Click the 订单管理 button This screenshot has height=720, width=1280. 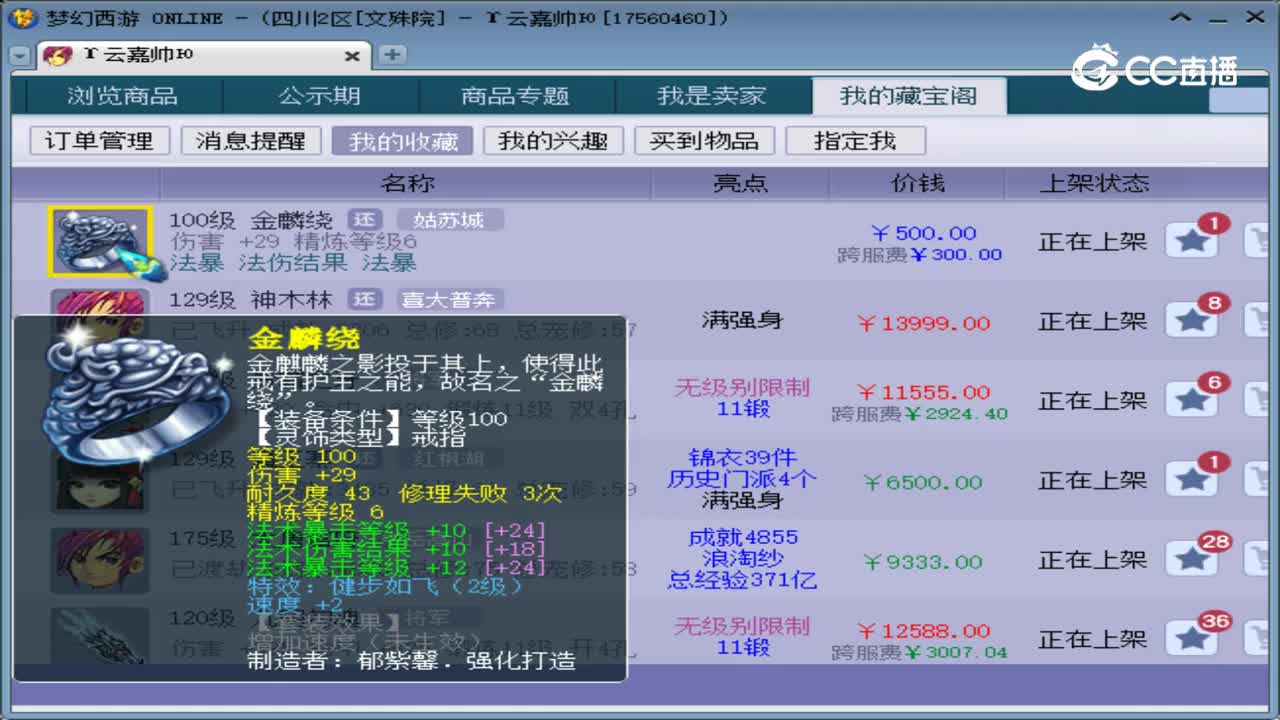(x=99, y=141)
